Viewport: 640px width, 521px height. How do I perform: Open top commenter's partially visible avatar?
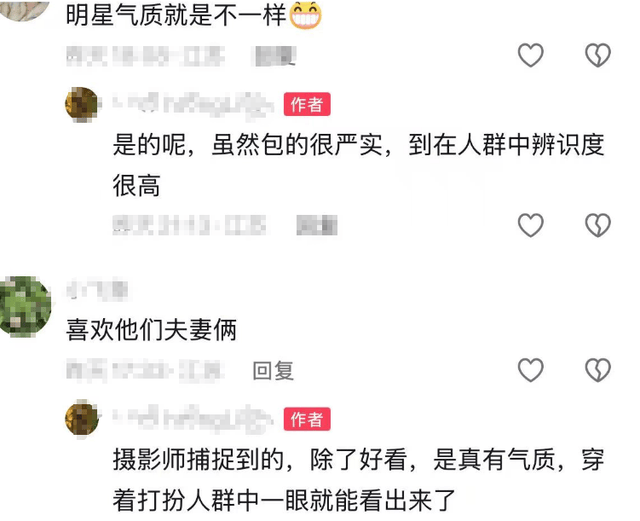tap(25, 10)
